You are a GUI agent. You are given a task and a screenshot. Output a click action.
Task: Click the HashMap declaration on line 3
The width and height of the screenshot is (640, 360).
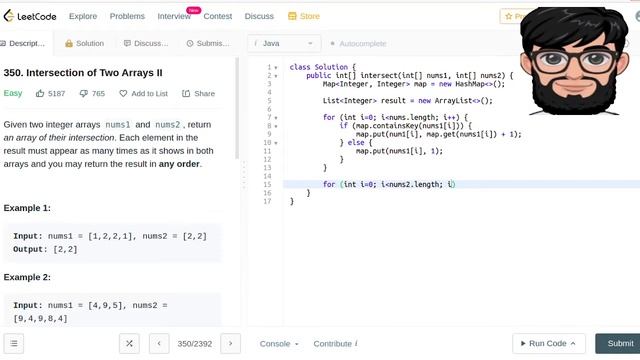413,84
